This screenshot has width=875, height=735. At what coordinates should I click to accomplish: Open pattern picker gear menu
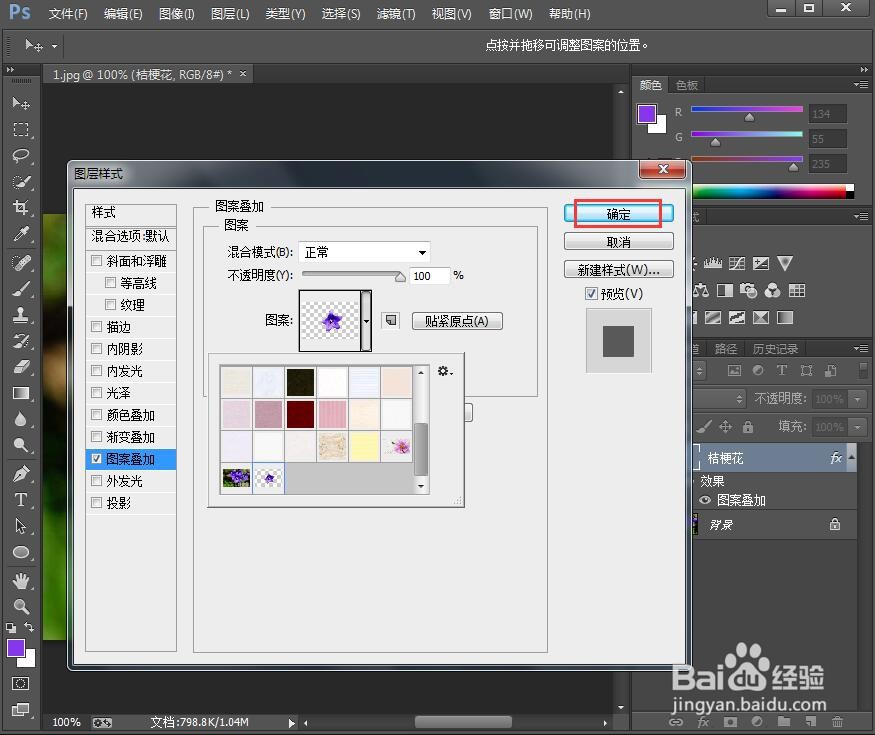(445, 371)
